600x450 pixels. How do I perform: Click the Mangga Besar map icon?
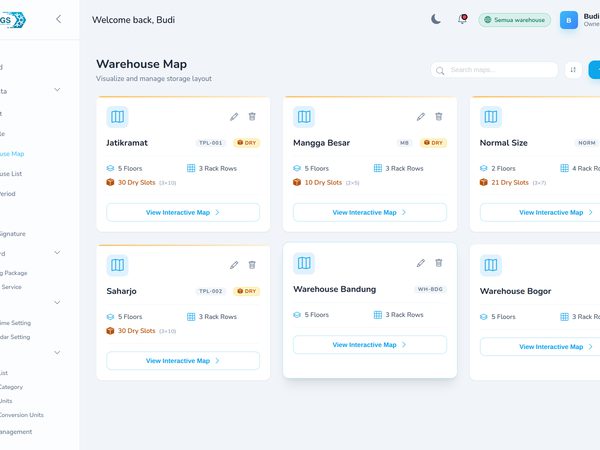coord(304,117)
